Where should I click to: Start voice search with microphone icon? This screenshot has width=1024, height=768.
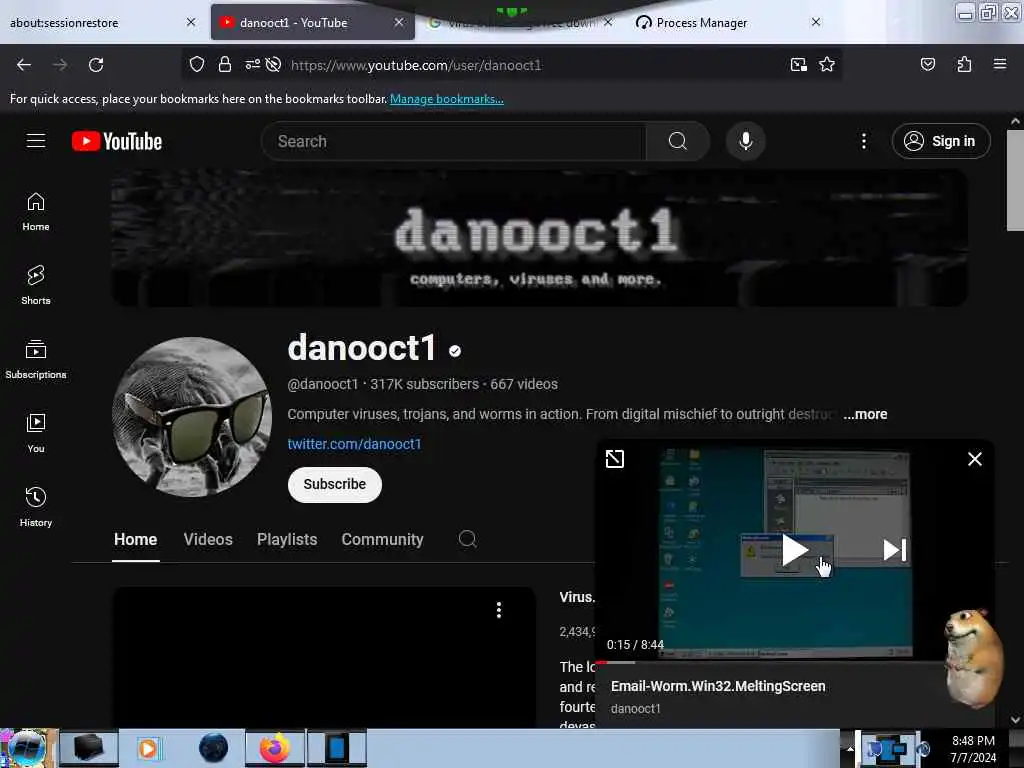coord(745,141)
